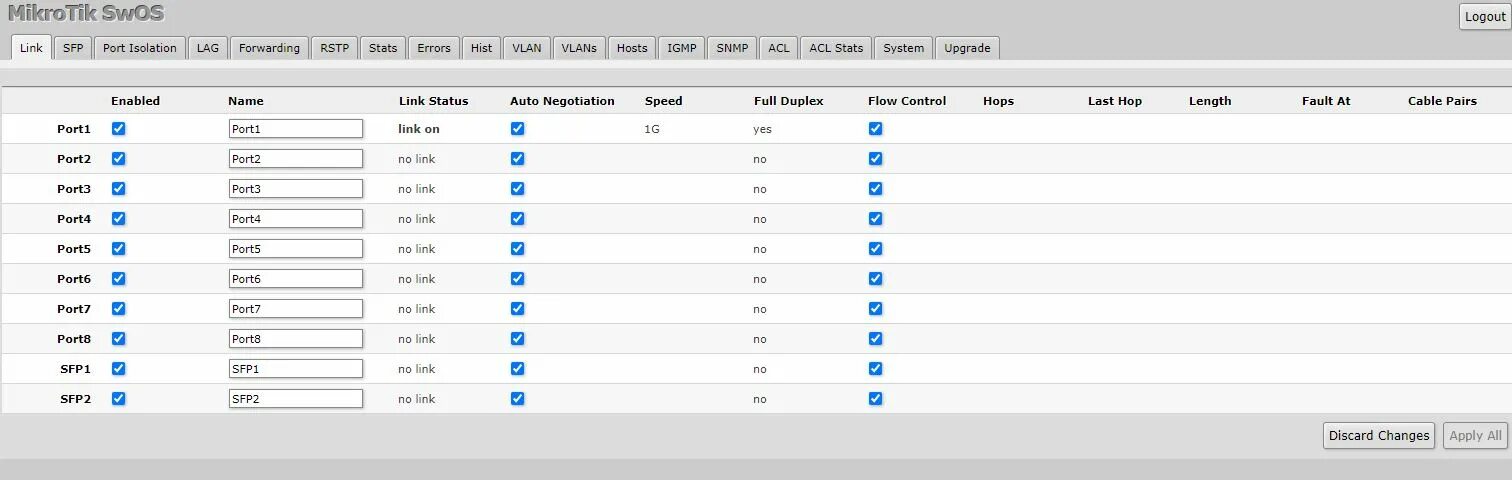The image size is (1512, 480).
Task: Open the RSTP tab
Action: point(334,48)
